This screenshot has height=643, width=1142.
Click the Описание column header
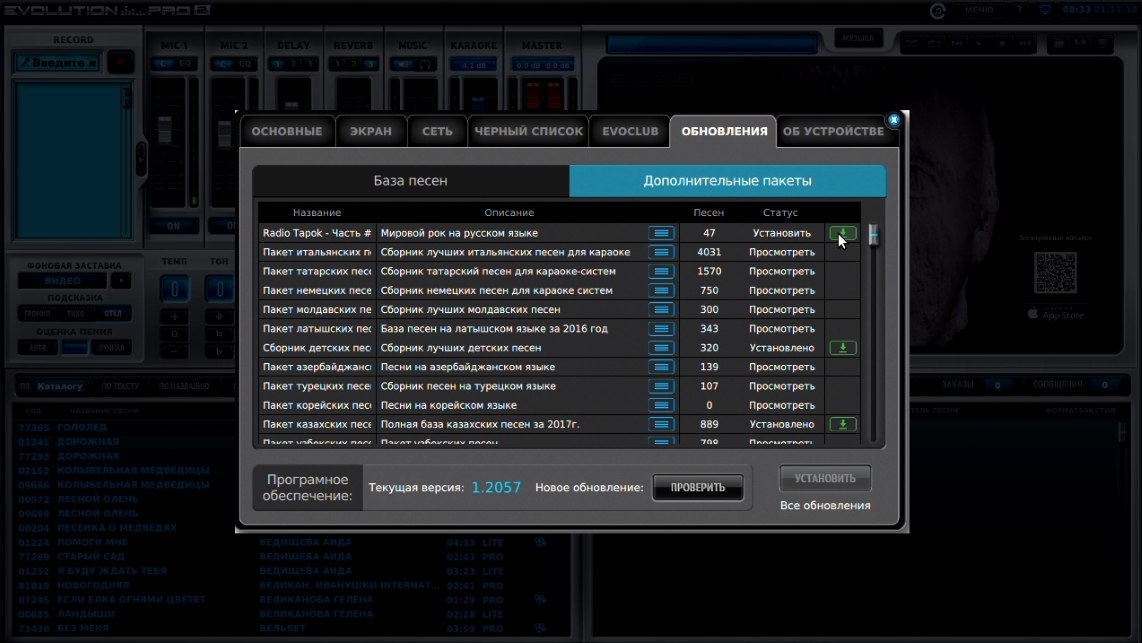coord(509,213)
